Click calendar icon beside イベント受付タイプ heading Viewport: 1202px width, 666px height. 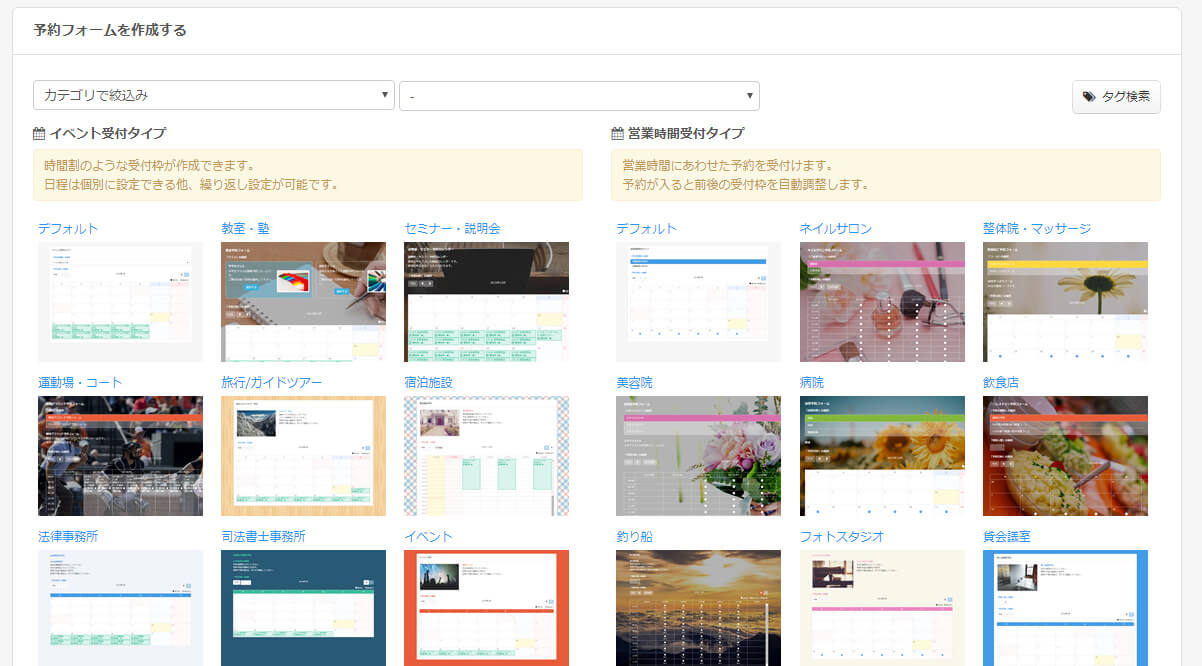[x=39, y=133]
